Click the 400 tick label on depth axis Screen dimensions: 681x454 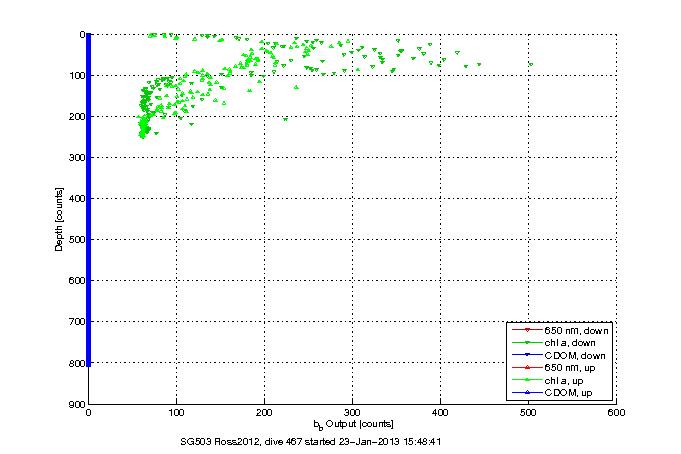[76, 199]
